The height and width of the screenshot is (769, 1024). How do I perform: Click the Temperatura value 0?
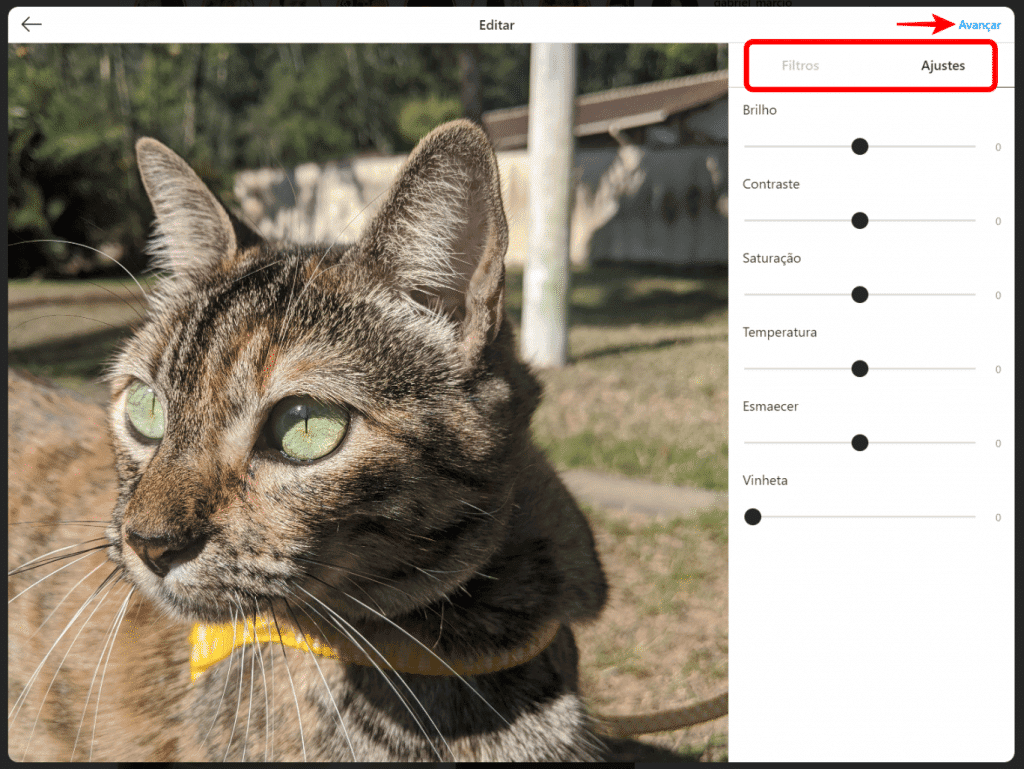[x=997, y=369]
